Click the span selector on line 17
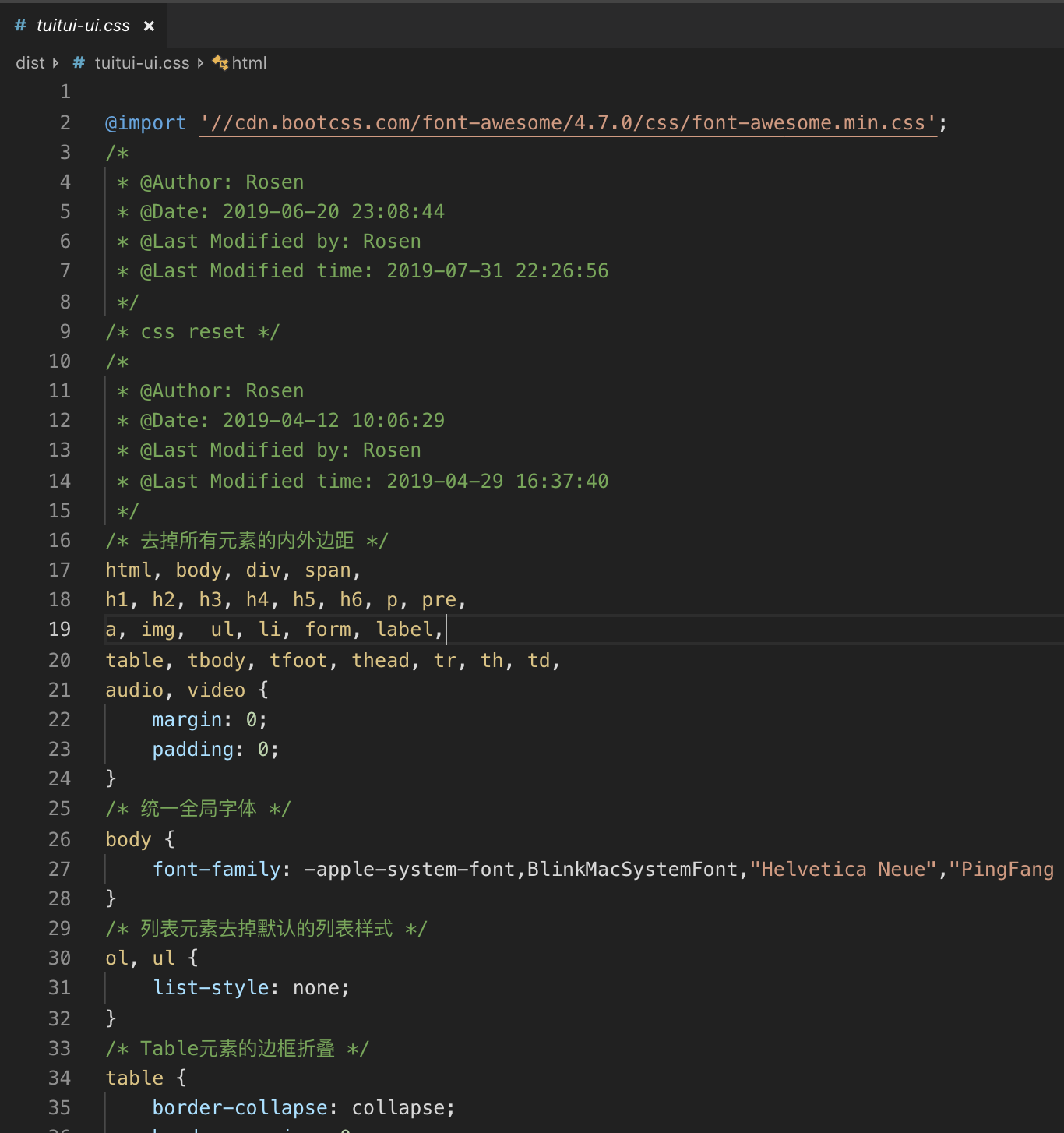 (328, 570)
